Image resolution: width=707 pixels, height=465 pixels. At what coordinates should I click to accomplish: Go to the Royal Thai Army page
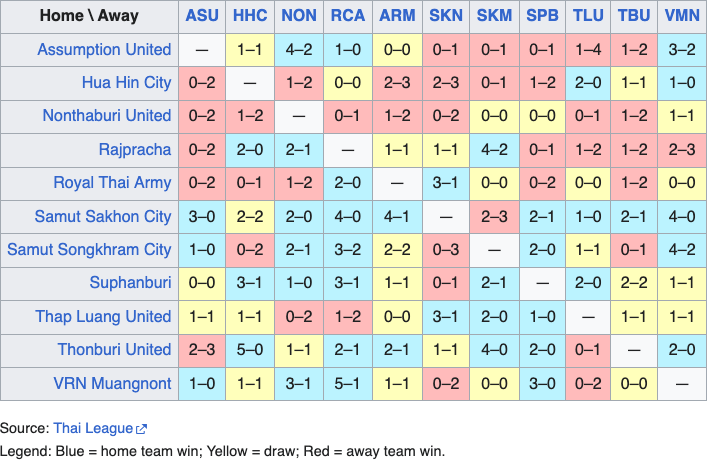(112, 183)
